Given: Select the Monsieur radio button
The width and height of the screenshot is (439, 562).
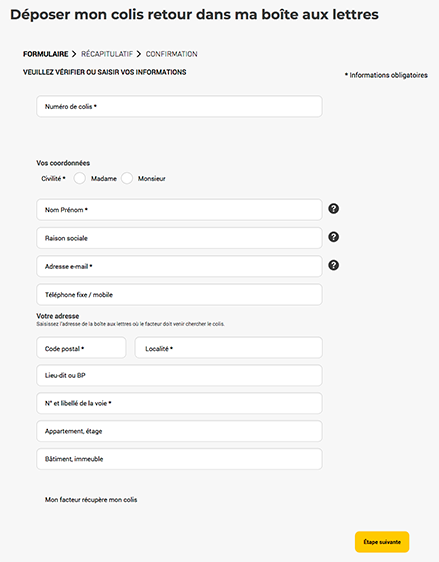Looking at the screenshot, I should pos(127,178).
